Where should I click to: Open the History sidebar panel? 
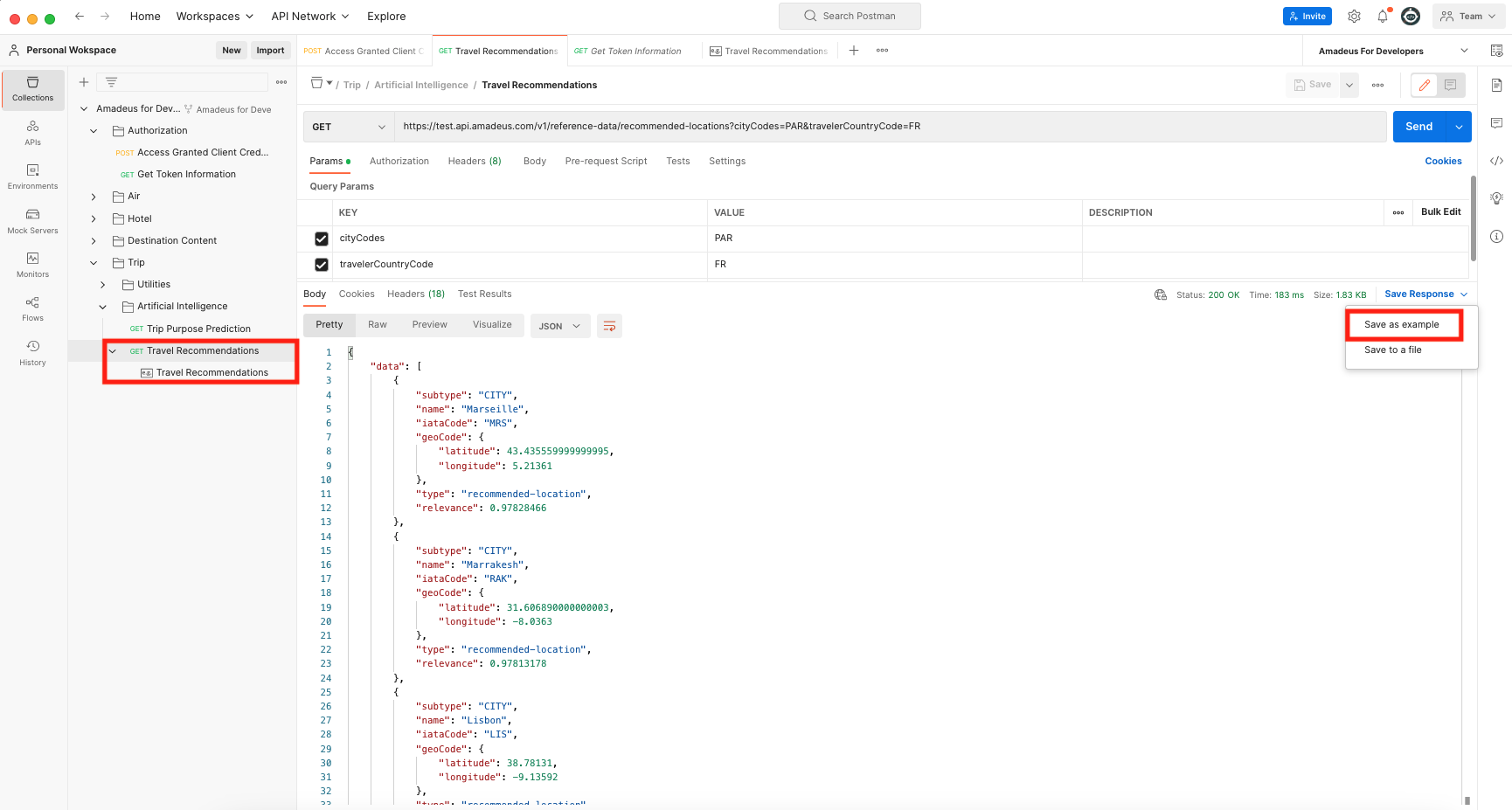[x=33, y=353]
